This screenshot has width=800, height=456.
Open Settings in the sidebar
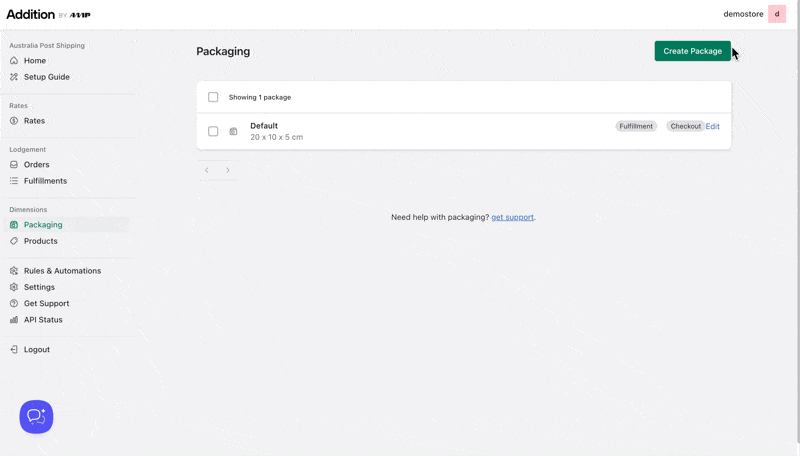click(x=39, y=287)
